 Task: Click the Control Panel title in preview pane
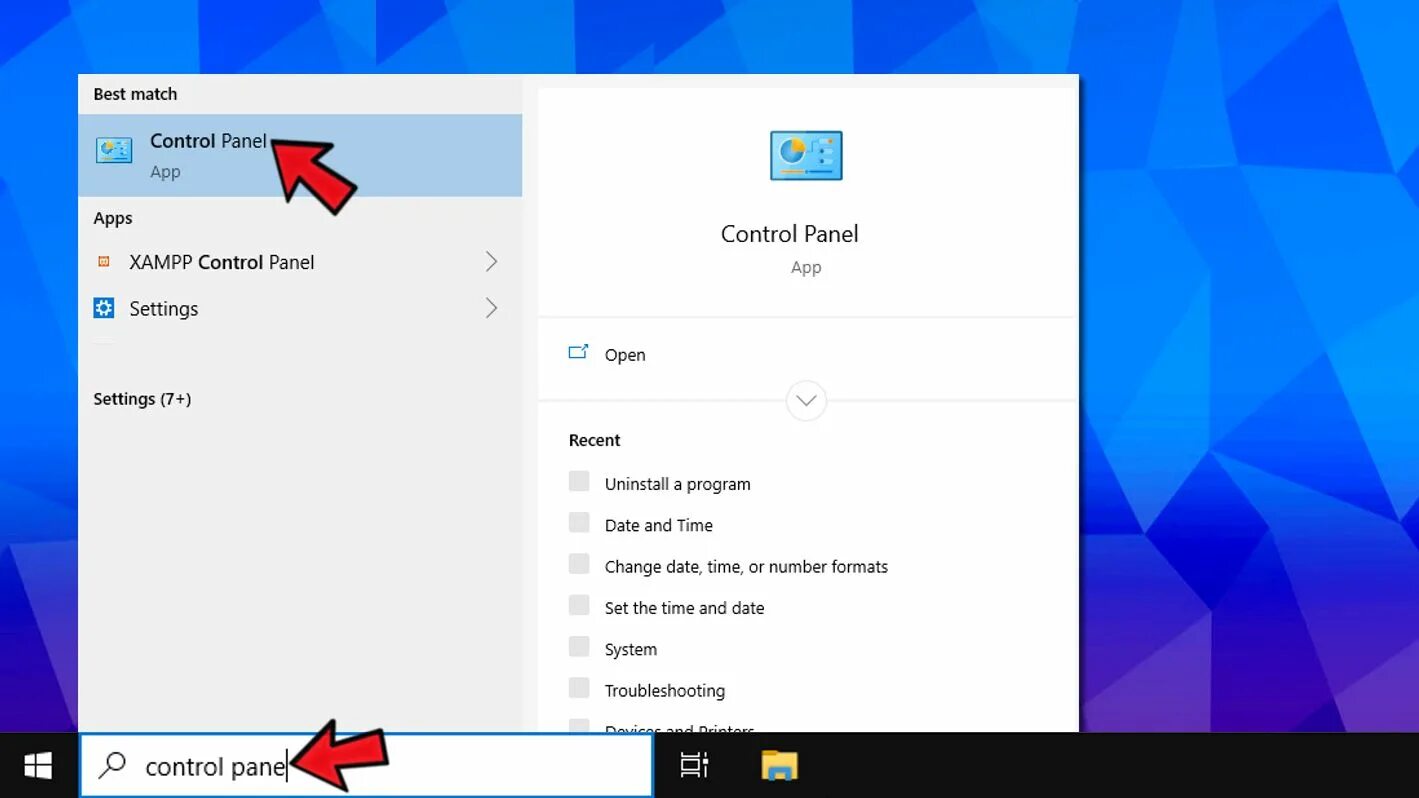(x=790, y=234)
